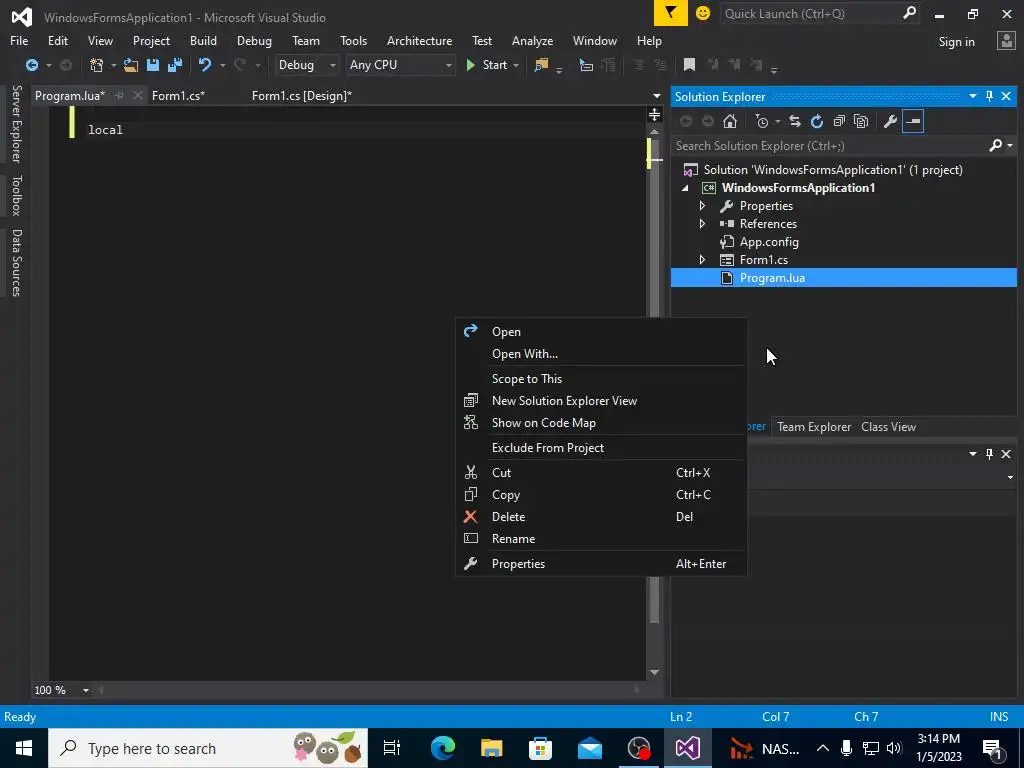Expand the References node
The height and width of the screenshot is (768, 1024).
(702, 223)
